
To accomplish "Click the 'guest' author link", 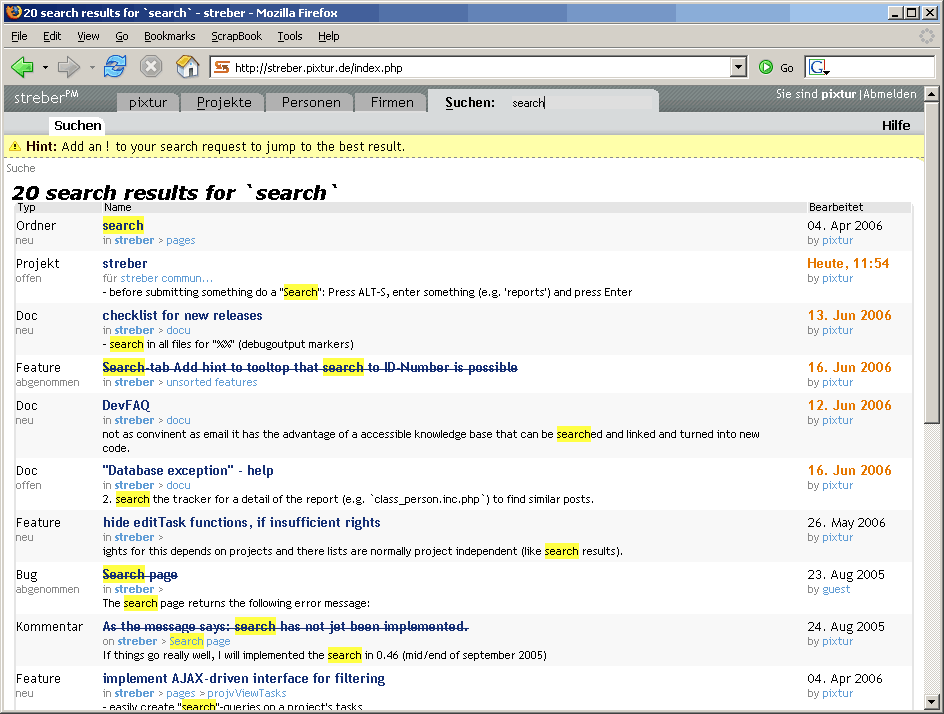I will point(836,589).
